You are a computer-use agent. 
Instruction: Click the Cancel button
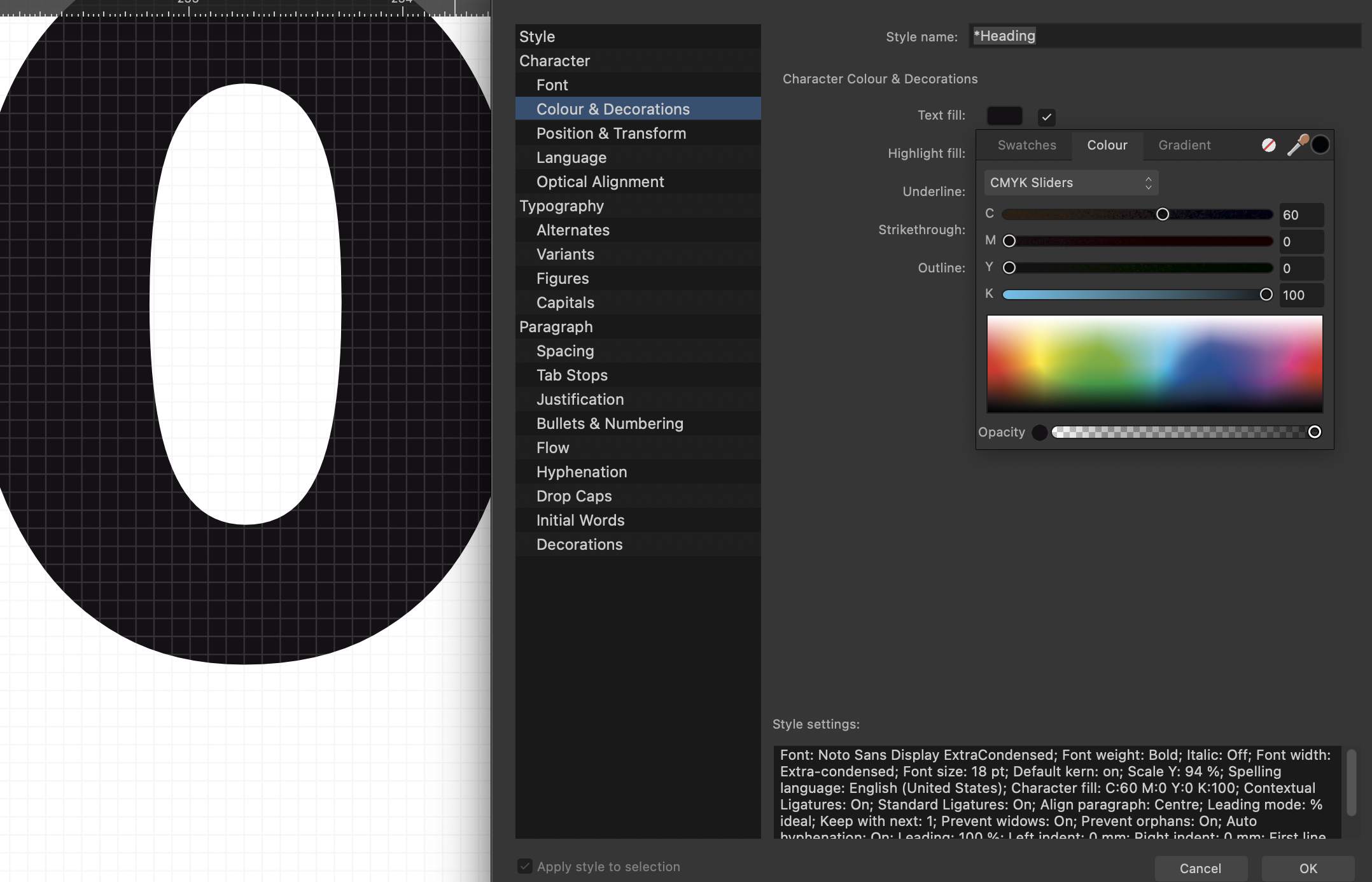(1200, 868)
